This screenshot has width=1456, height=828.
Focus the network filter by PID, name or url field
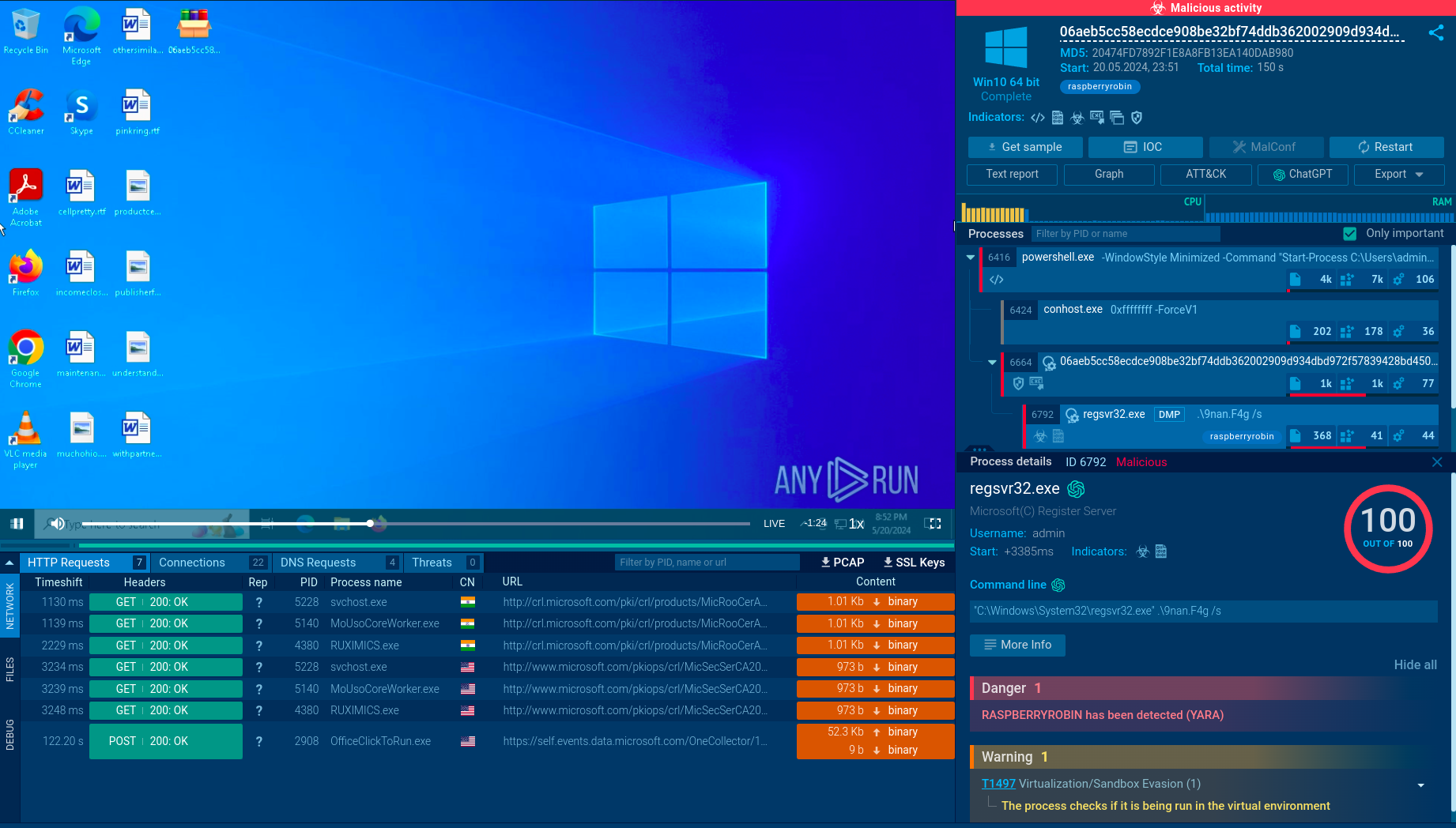click(706, 563)
